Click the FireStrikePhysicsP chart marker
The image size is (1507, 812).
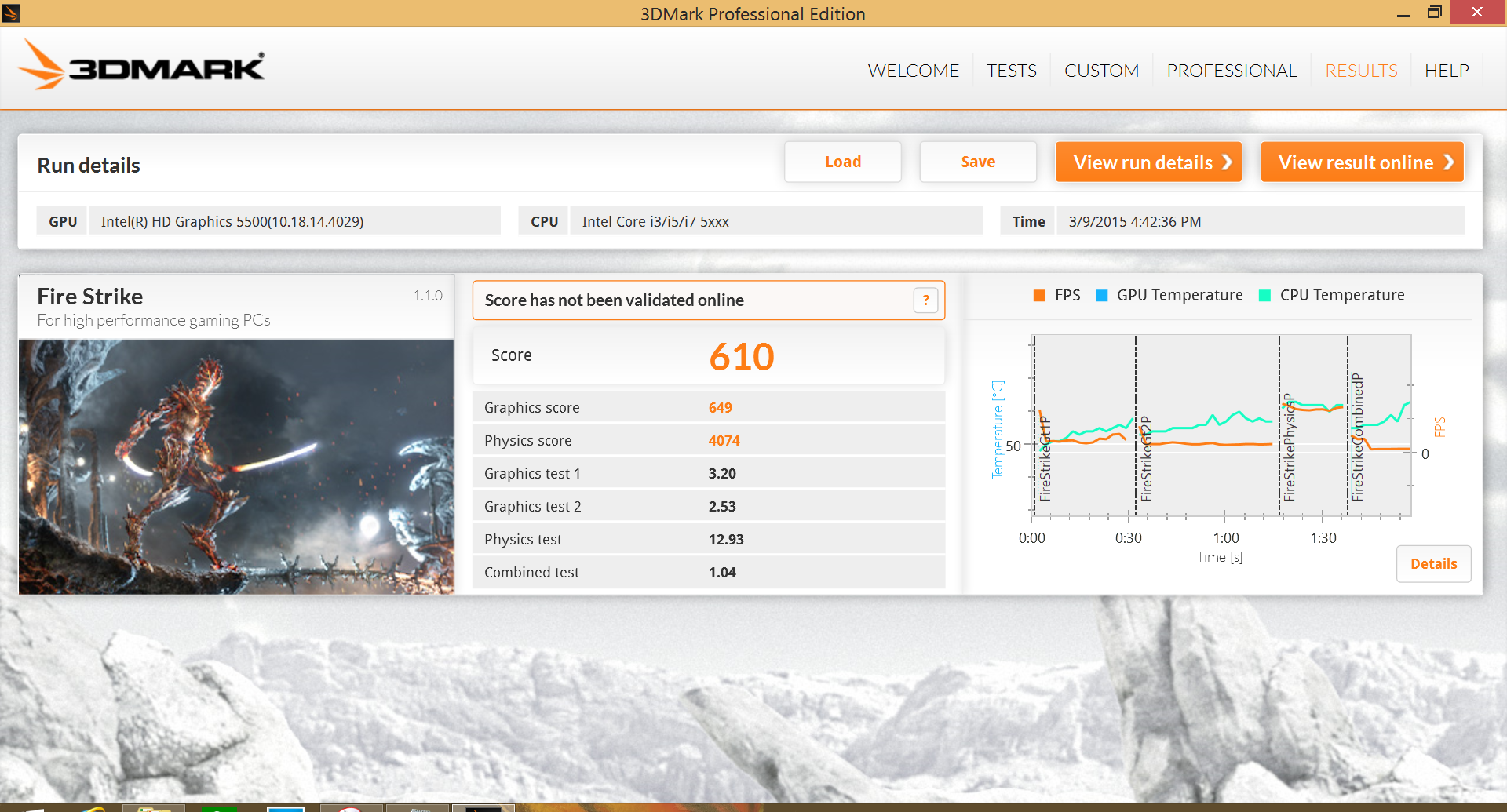[1289, 447]
